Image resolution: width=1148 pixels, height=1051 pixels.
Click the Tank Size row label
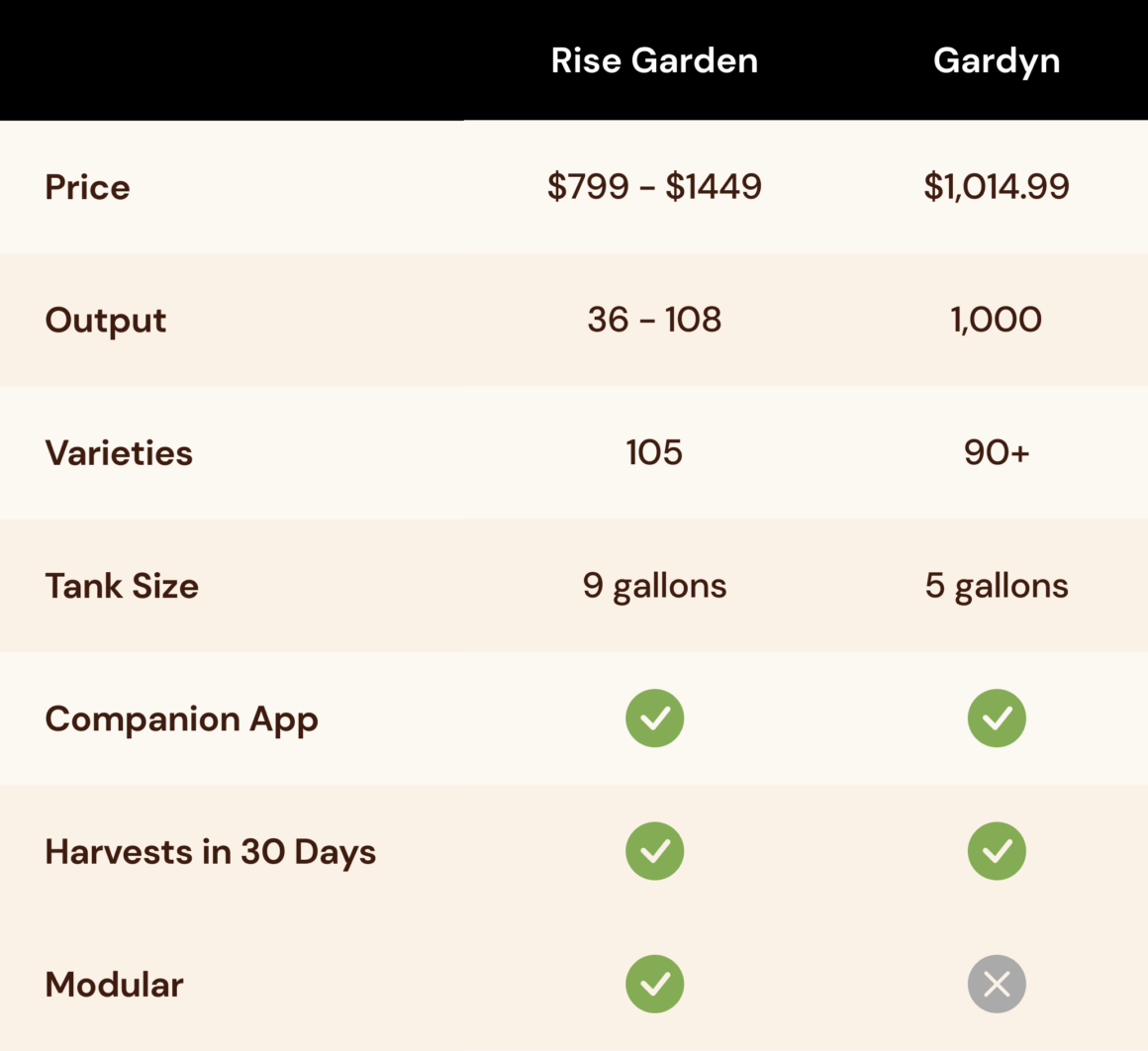122,586
